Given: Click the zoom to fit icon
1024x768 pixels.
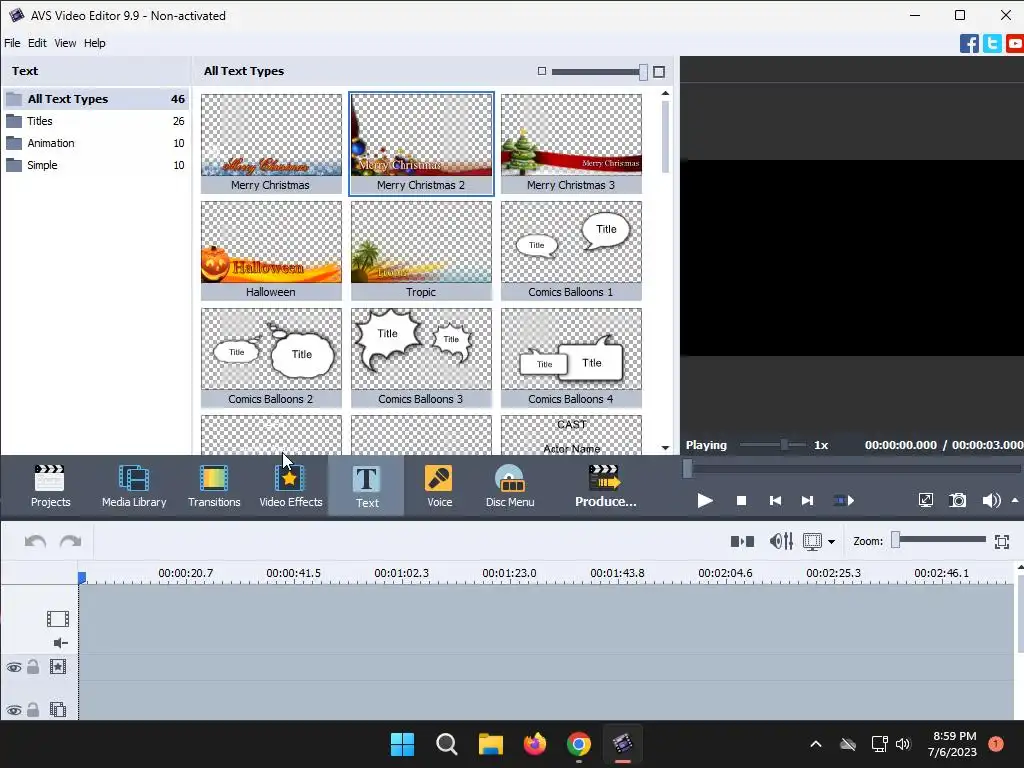Looking at the screenshot, I should pyautogui.click(x=1002, y=541).
